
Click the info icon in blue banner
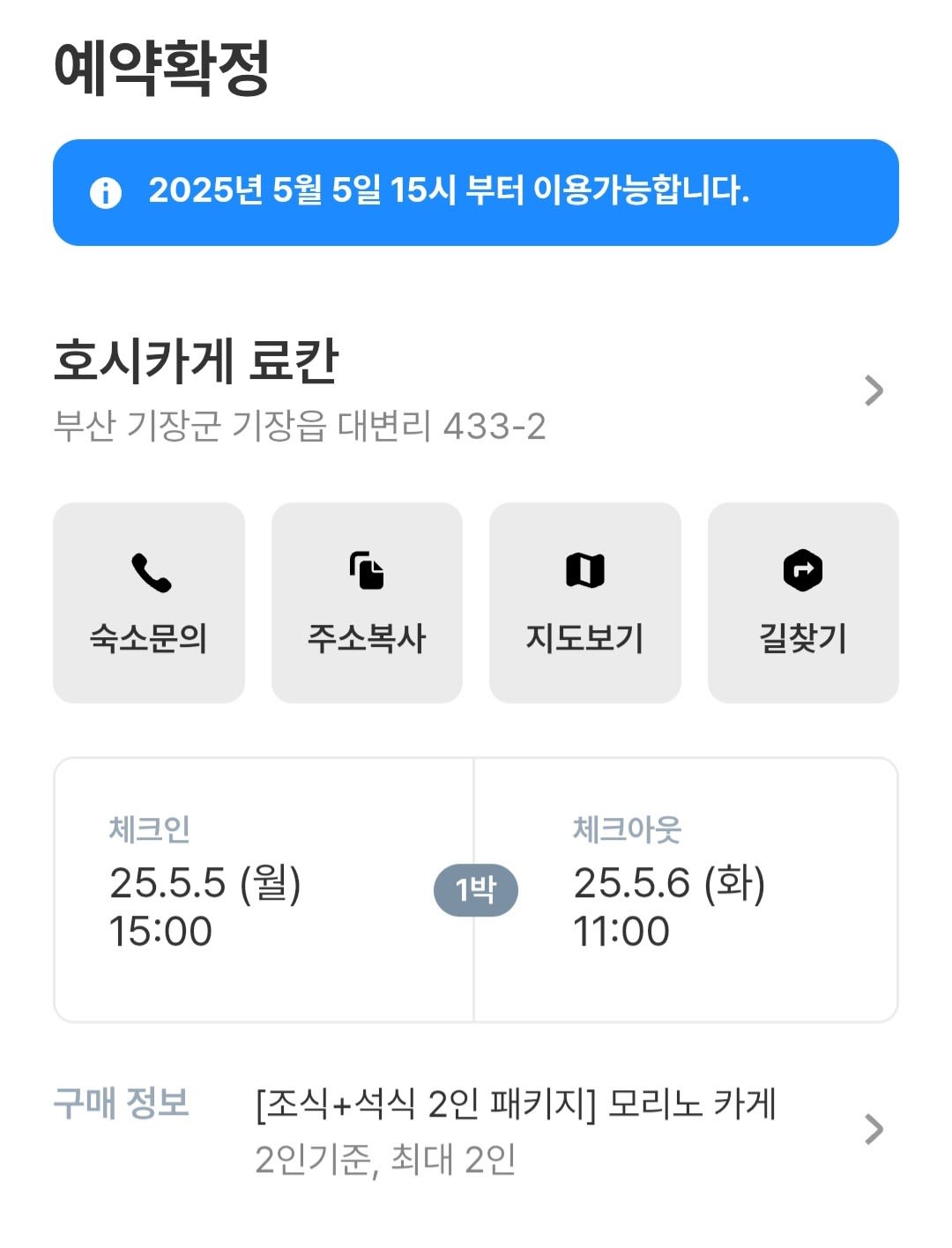pyautogui.click(x=106, y=192)
